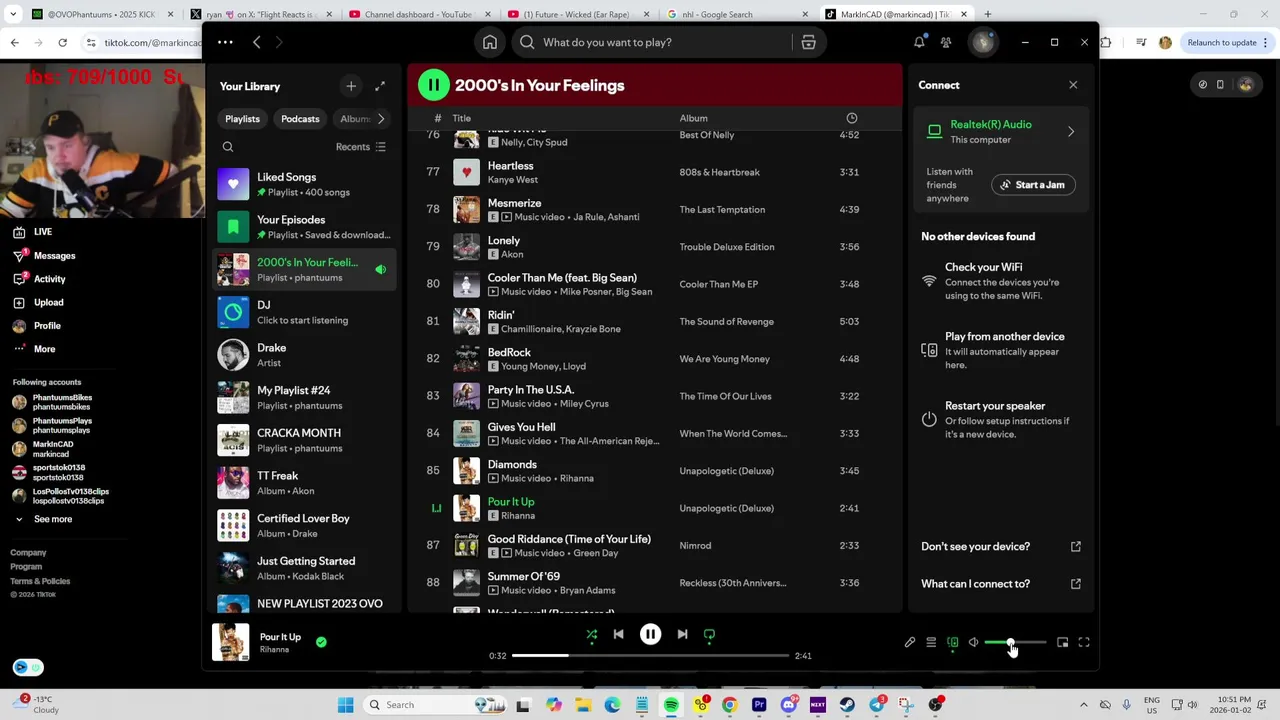Mute Spotify volume speaker icon
This screenshot has height=720, width=1280.
pos(973,642)
